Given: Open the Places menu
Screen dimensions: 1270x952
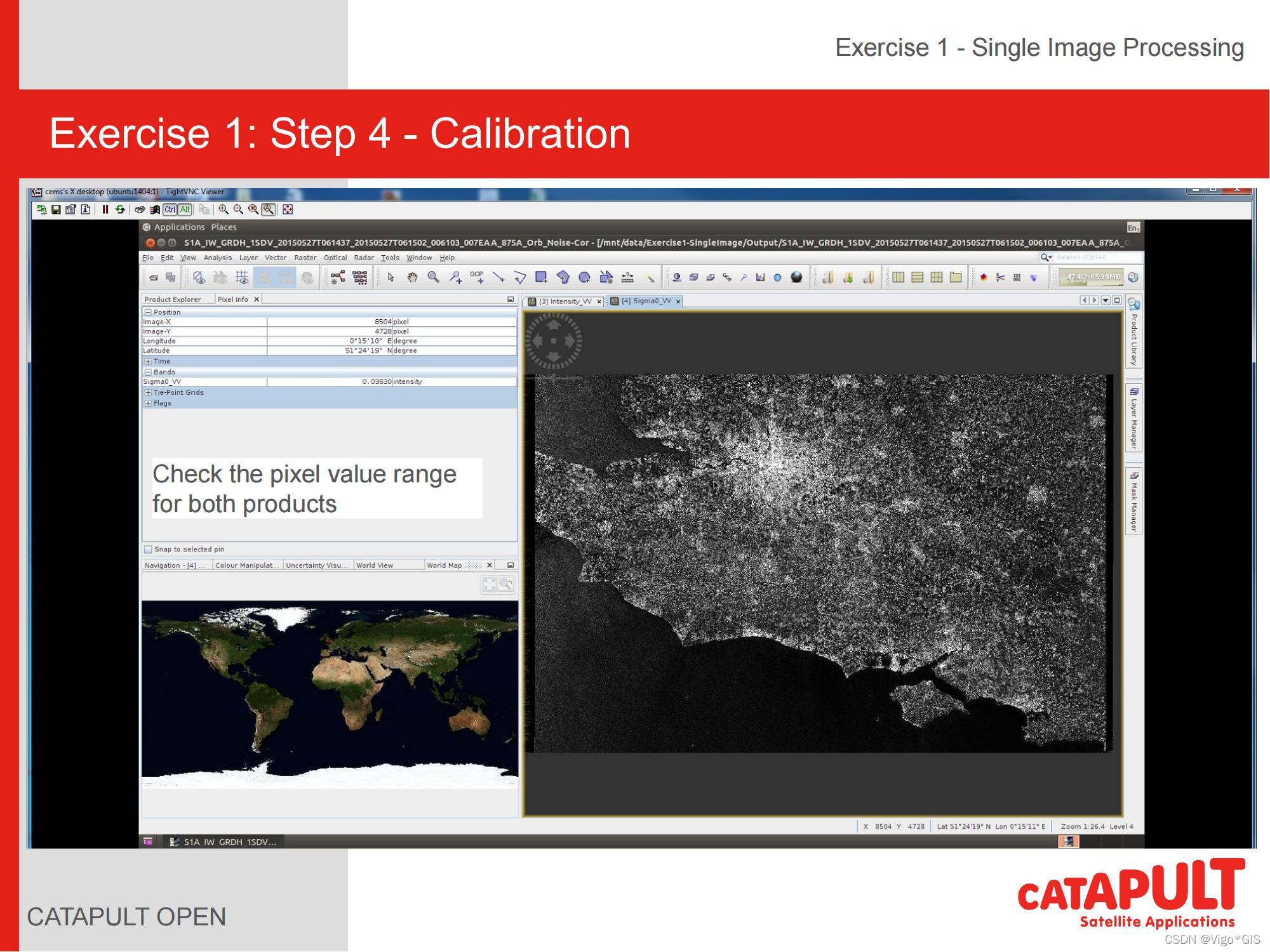Looking at the screenshot, I should click(224, 227).
